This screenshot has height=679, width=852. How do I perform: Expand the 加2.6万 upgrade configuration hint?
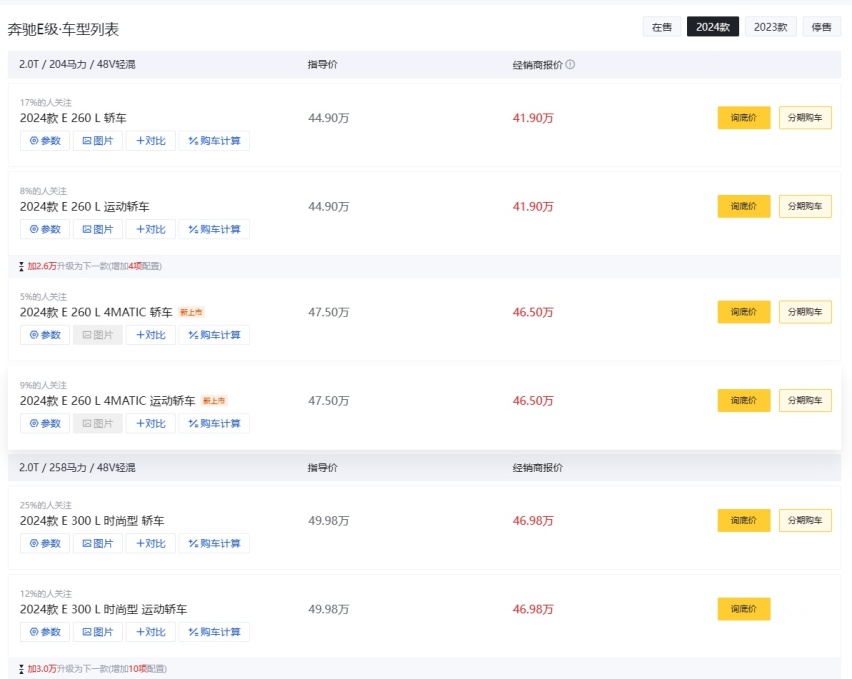pos(90,266)
